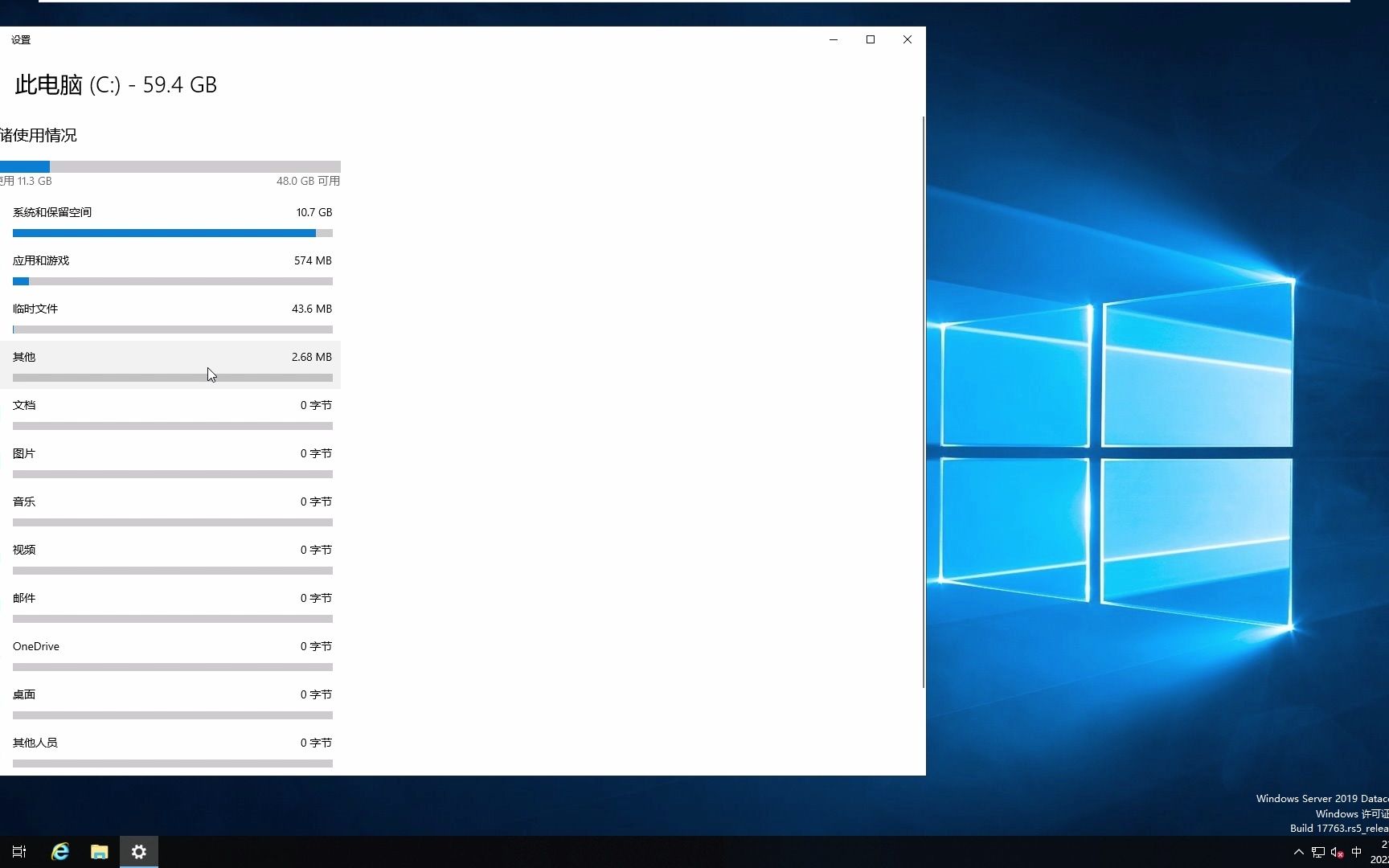The height and width of the screenshot is (868, 1389).
Task: Open 应用和游戏 storage category
Action: tap(170, 268)
